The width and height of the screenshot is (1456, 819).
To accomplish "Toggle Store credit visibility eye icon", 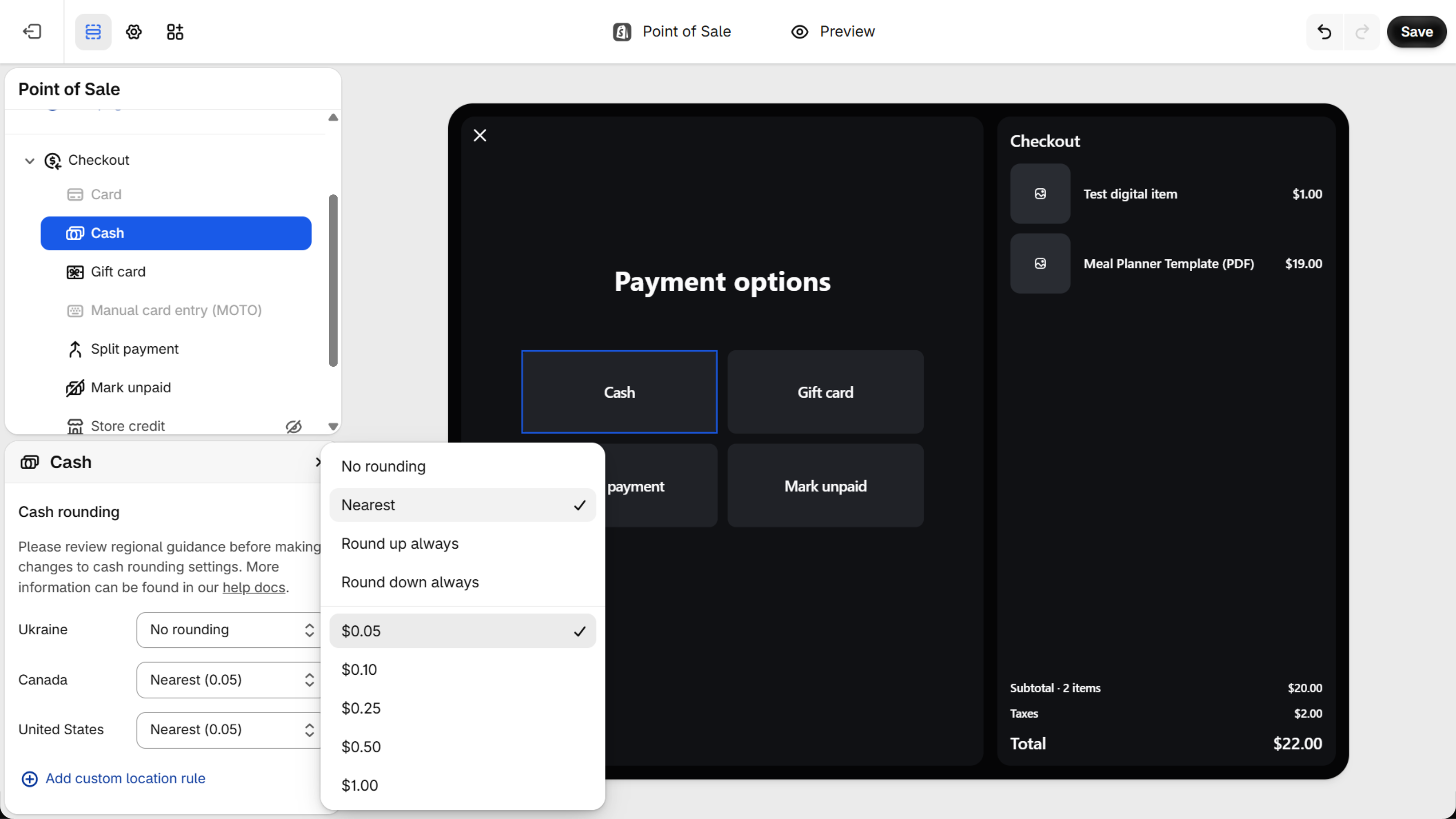I will point(293,426).
